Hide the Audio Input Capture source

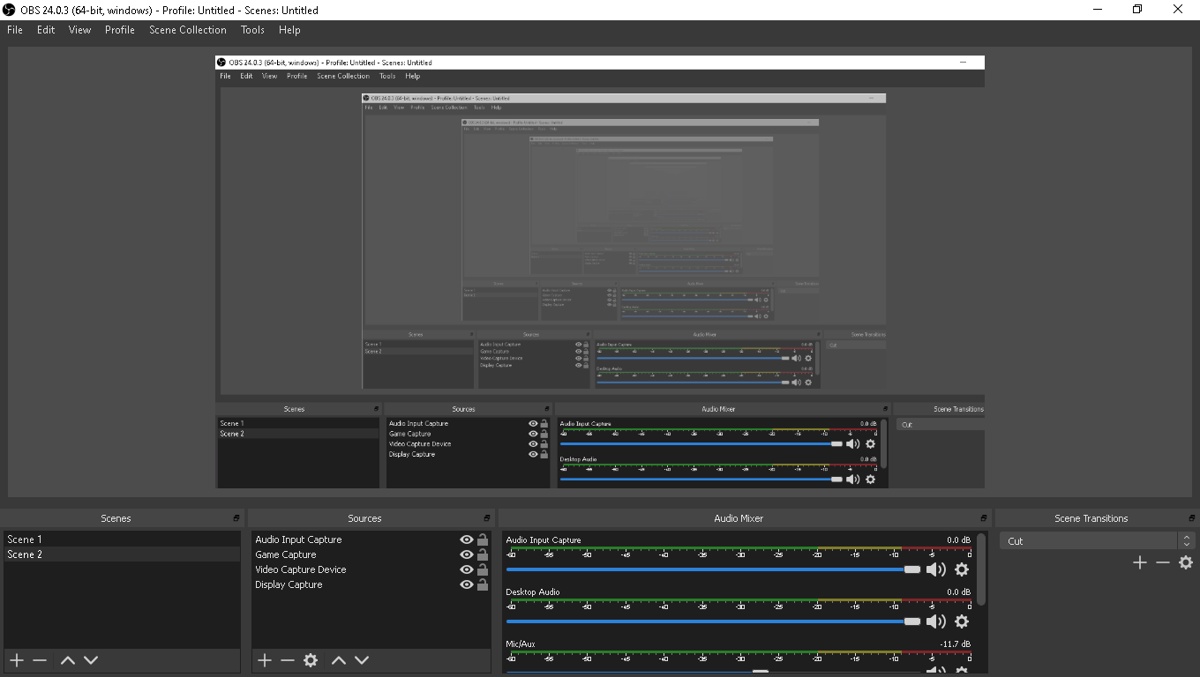[x=466, y=540]
